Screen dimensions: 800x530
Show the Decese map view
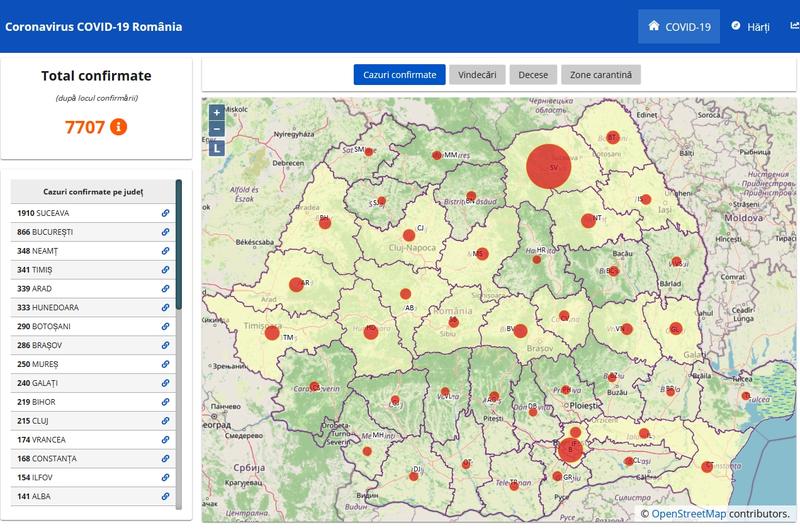tap(534, 75)
